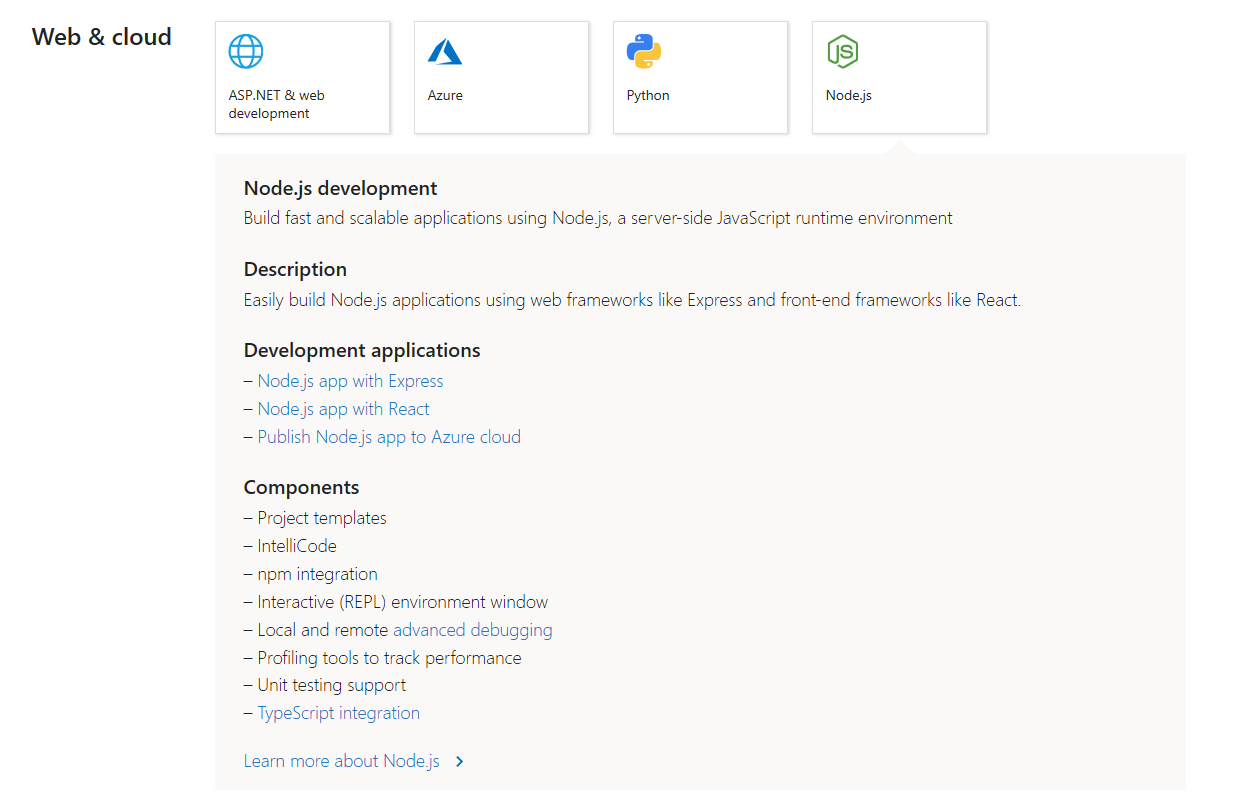Click the Description heading
The width and height of the screenshot is (1254, 805).
pos(295,269)
